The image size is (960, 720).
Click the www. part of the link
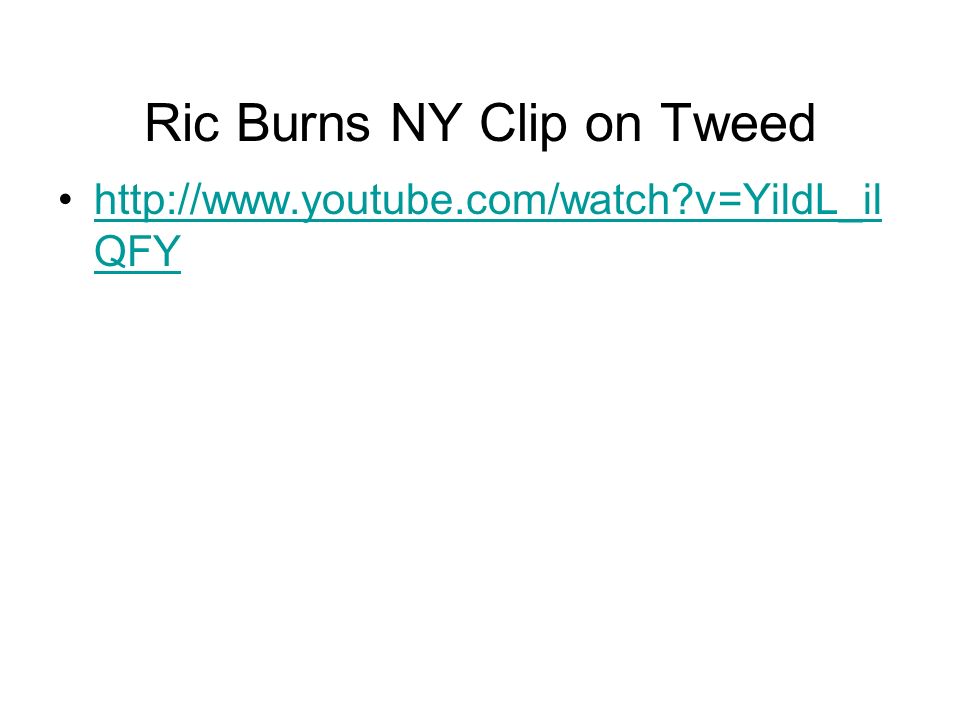coord(252,202)
